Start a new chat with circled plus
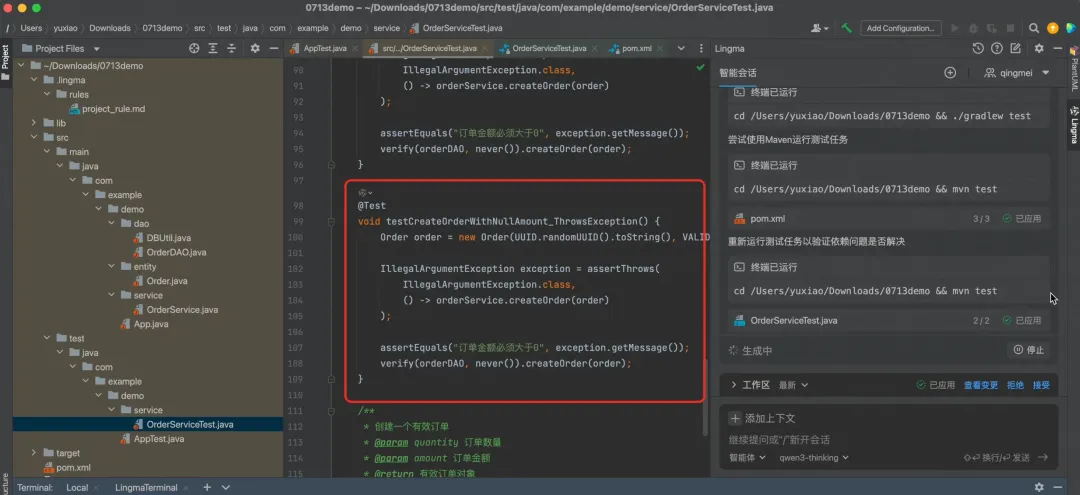 [x=950, y=72]
